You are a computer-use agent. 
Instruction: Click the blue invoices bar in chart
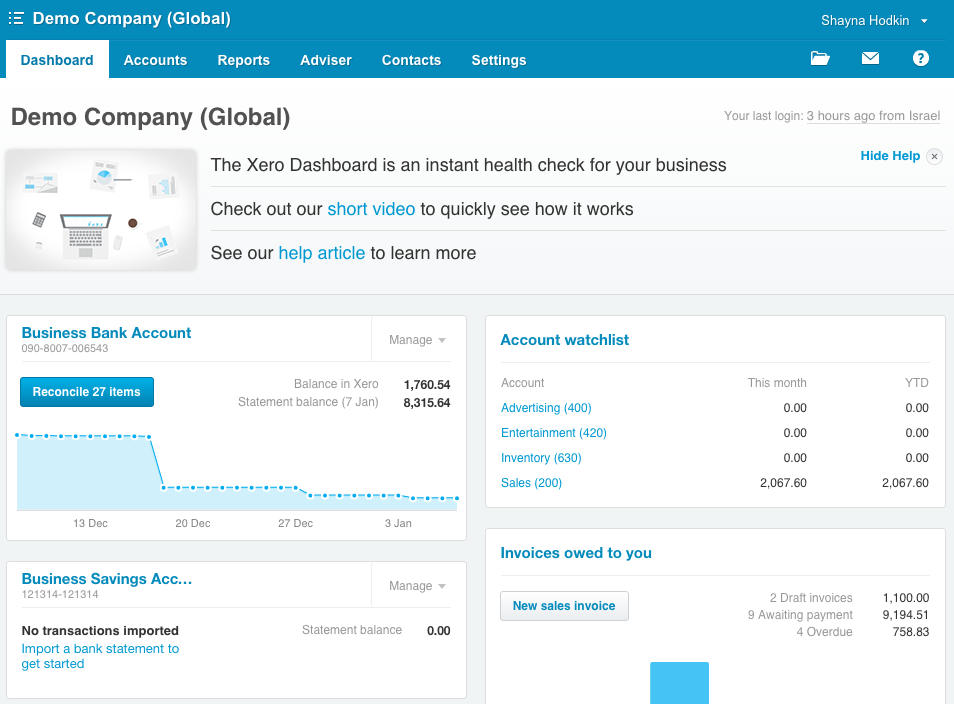[x=680, y=683]
